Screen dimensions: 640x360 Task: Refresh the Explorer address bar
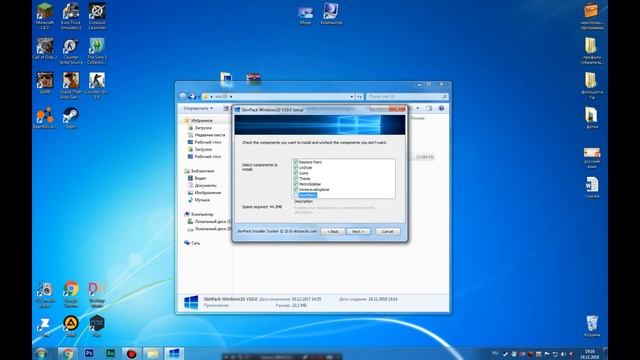359,97
